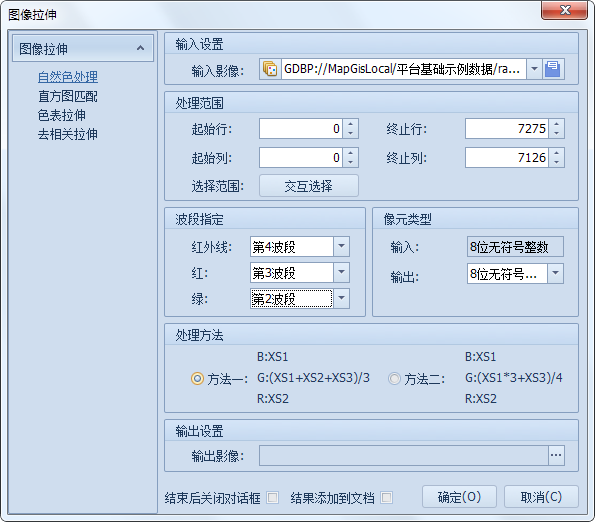Click the raster dataset icon beside input image
Viewport: 595px width, 522px height.
click(270, 69)
